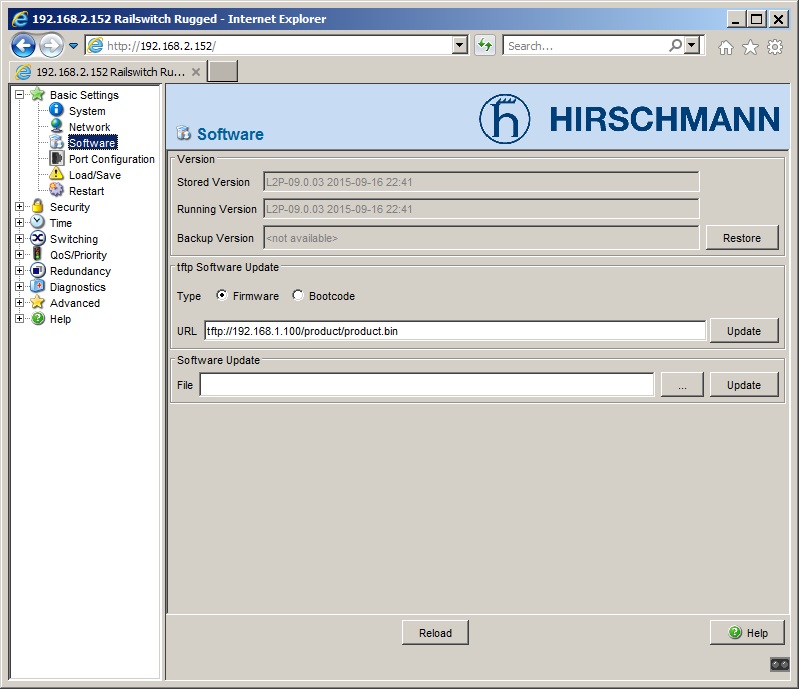Screen dimensions: 799x689
Task: Collapse the Basic Settings node
Action: 19,94
